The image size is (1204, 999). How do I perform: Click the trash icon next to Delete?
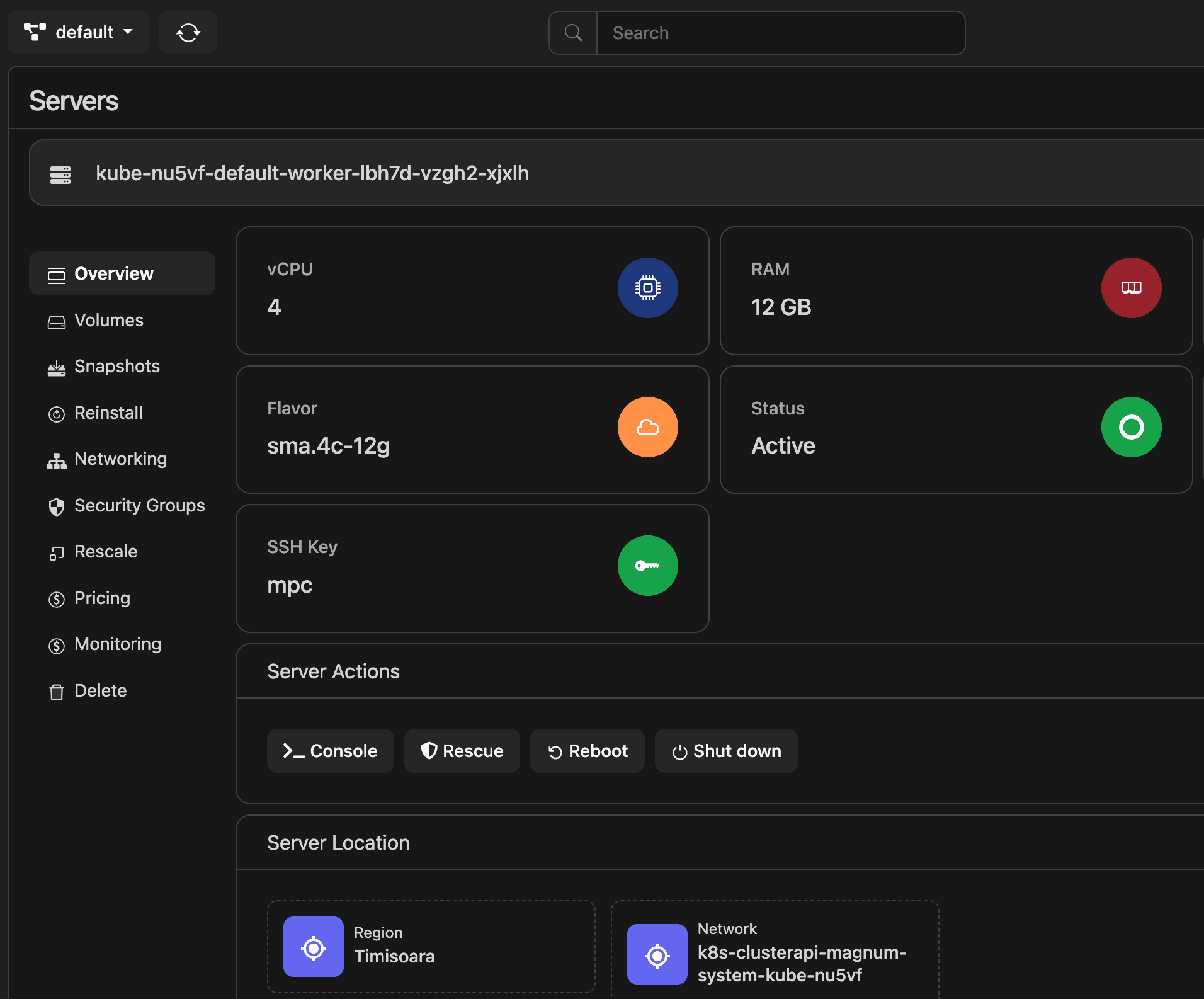pos(57,690)
